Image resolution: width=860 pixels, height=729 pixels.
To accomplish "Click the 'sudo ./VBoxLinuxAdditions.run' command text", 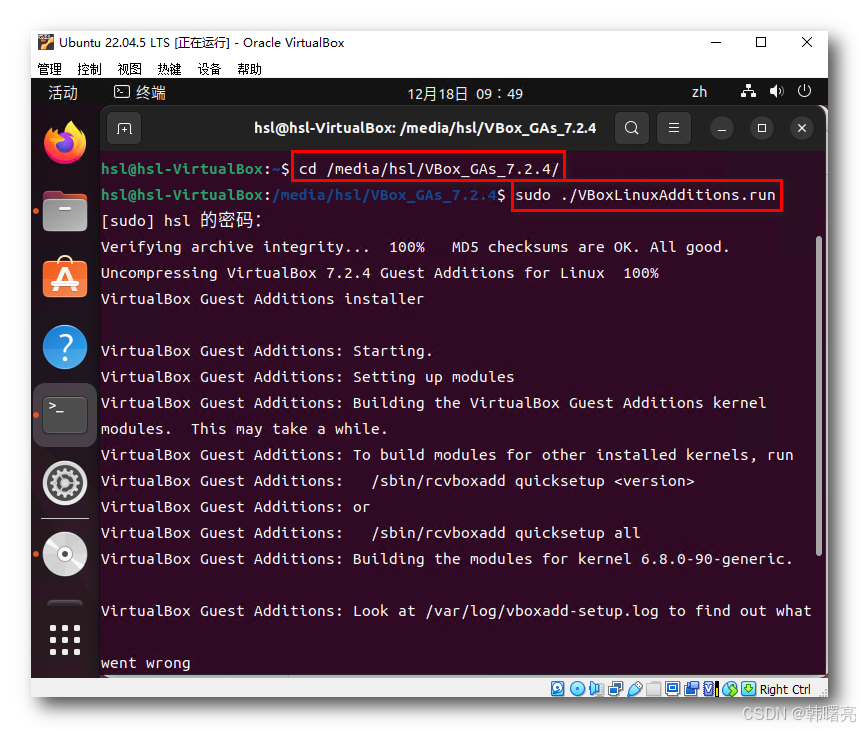I will (x=646, y=195).
